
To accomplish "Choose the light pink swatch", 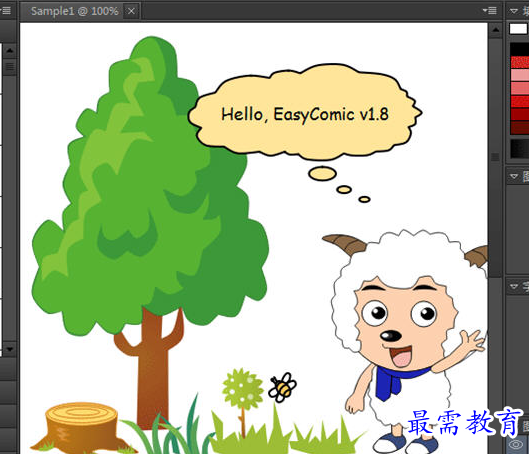I will (520, 75).
